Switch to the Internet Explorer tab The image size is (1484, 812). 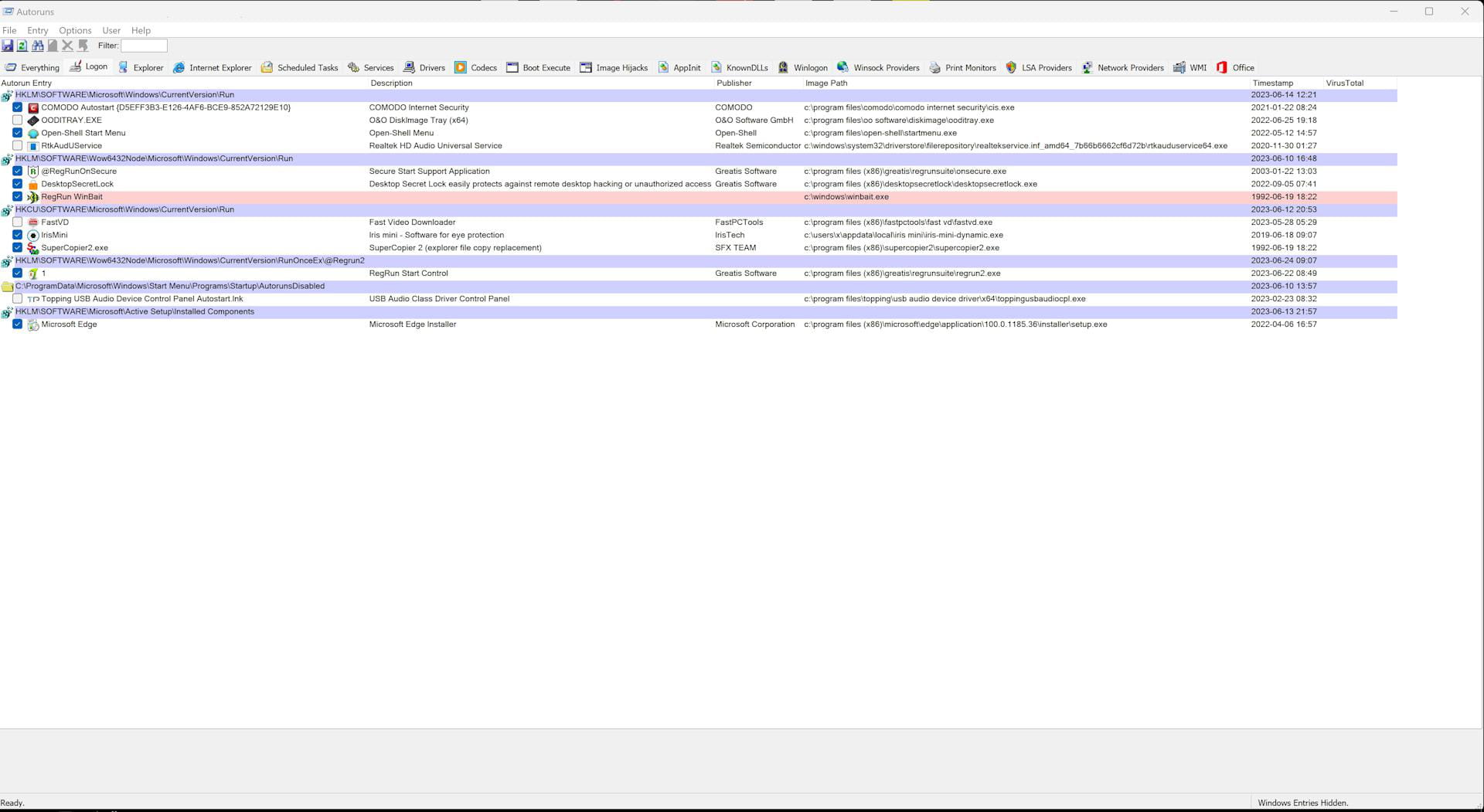pos(212,67)
